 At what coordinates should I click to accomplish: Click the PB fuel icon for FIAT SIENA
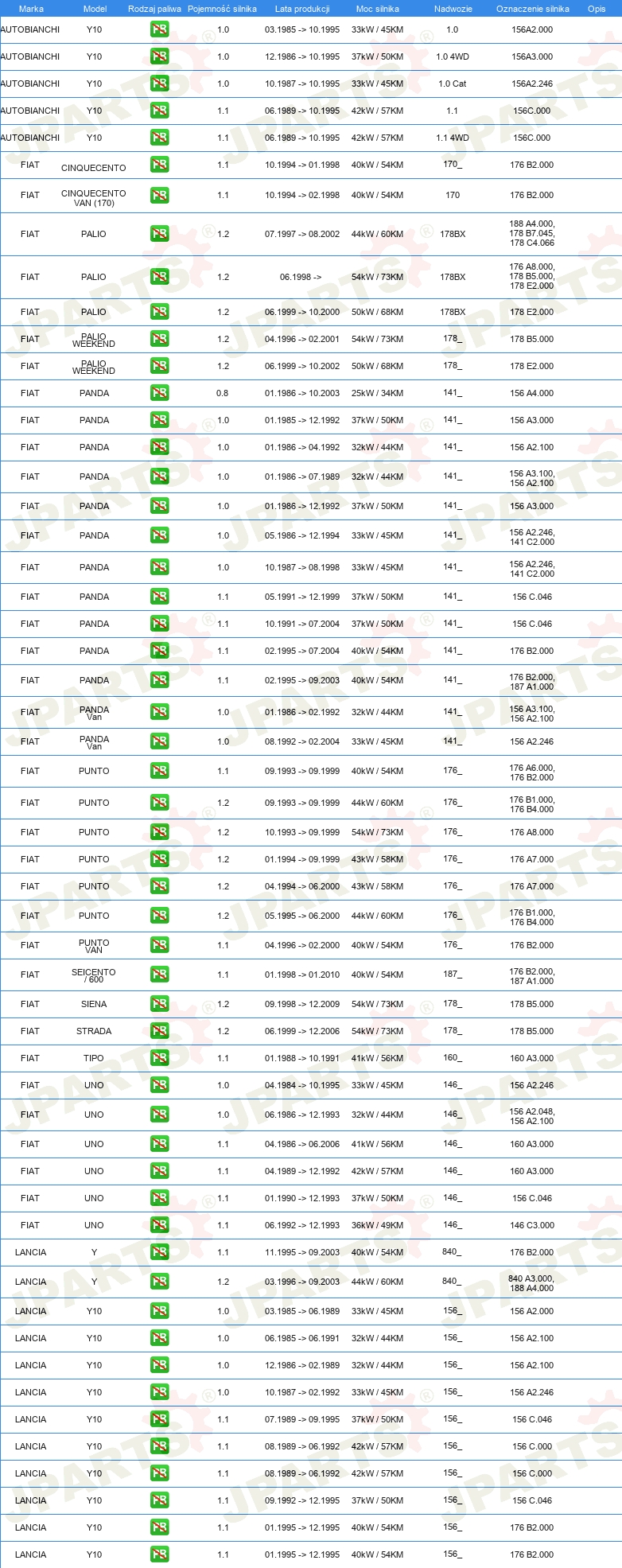click(160, 1004)
